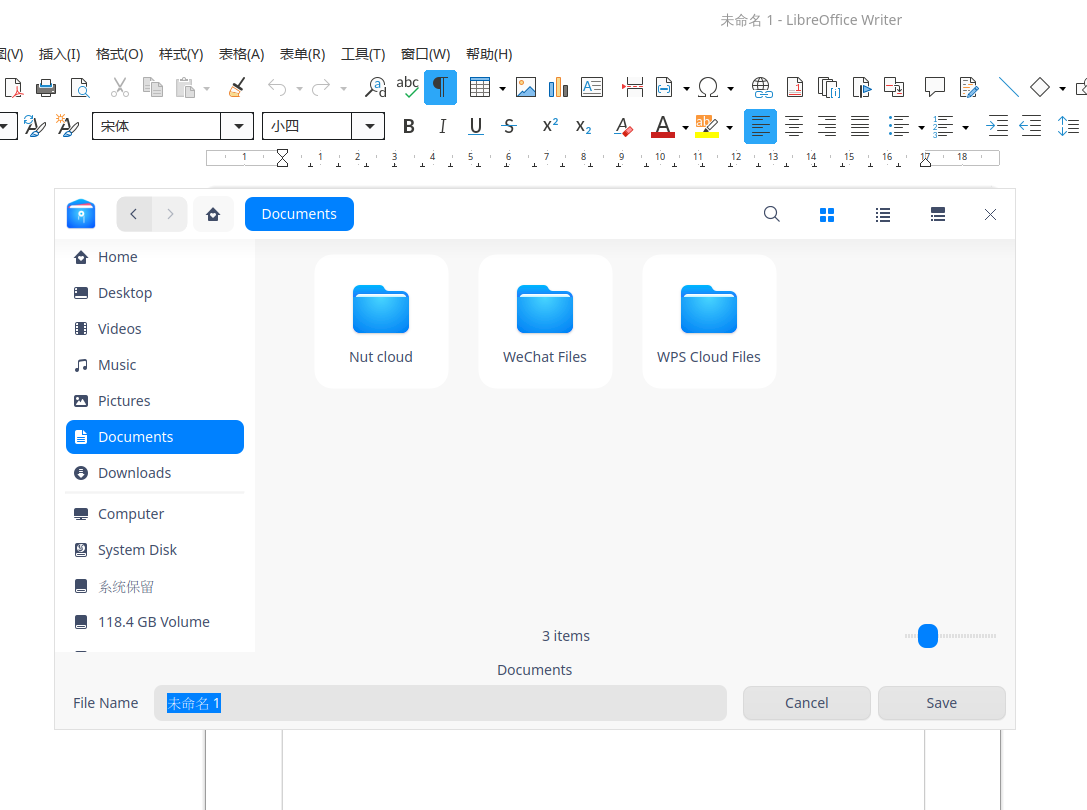Insert a special character via omega icon
The height and width of the screenshot is (810, 1087).
pos(707,88)
